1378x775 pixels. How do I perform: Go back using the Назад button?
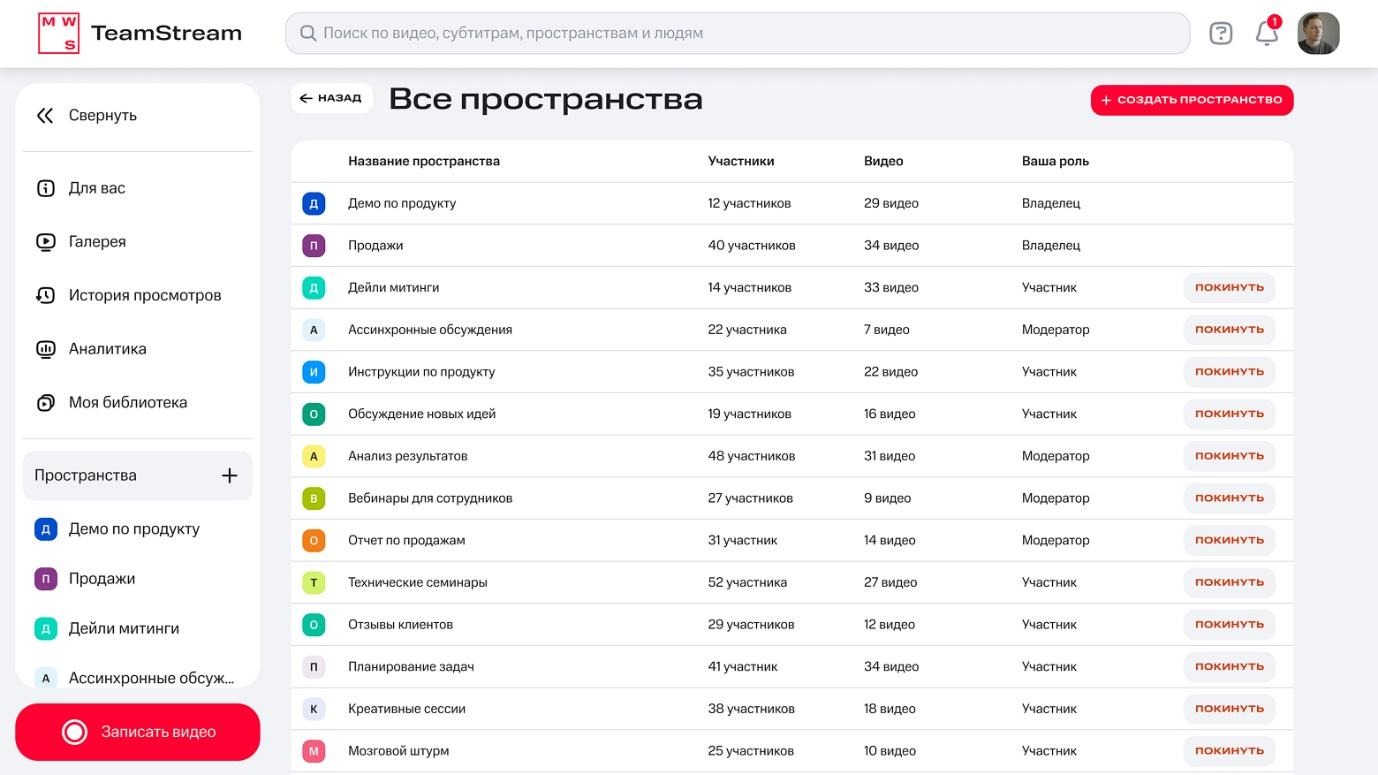tap(331, 97)
